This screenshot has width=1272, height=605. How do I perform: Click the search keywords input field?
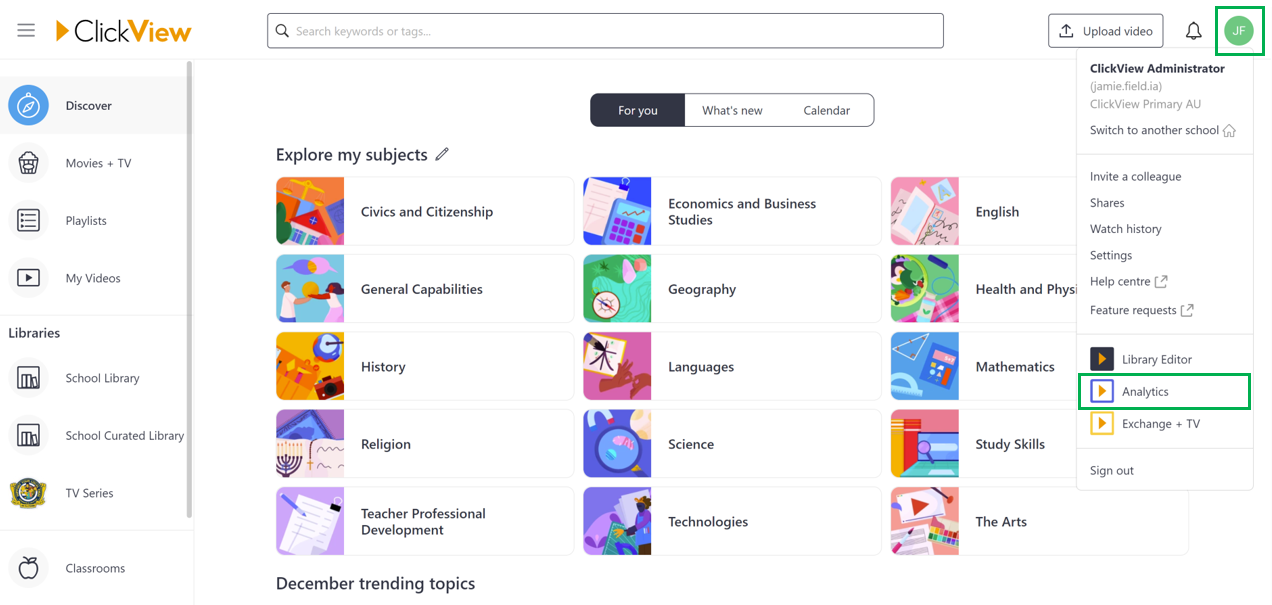605,31
